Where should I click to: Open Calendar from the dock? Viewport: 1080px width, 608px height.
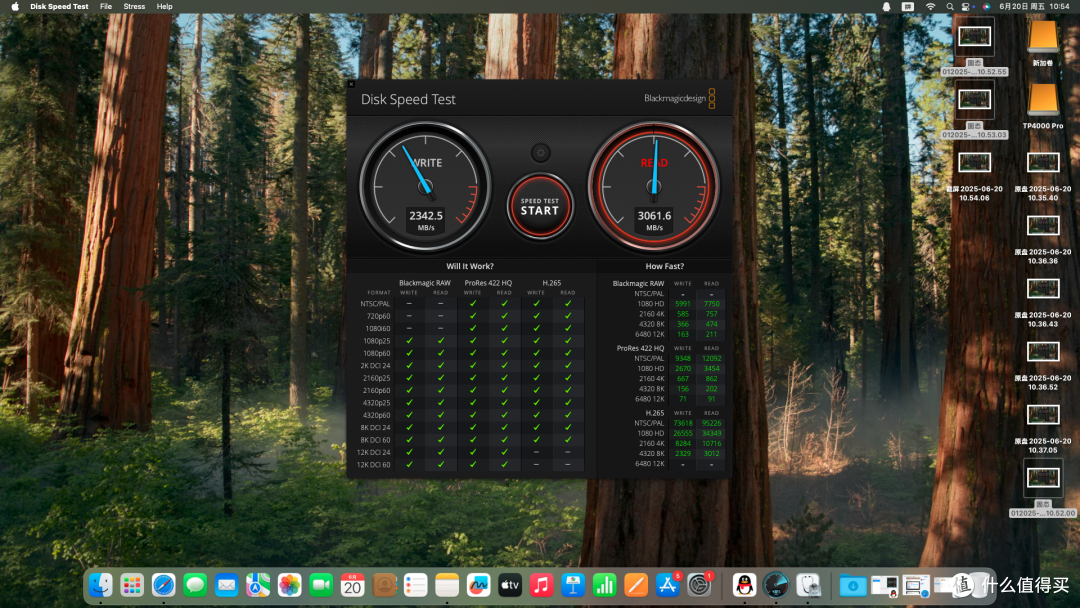(x=353, y=585)
